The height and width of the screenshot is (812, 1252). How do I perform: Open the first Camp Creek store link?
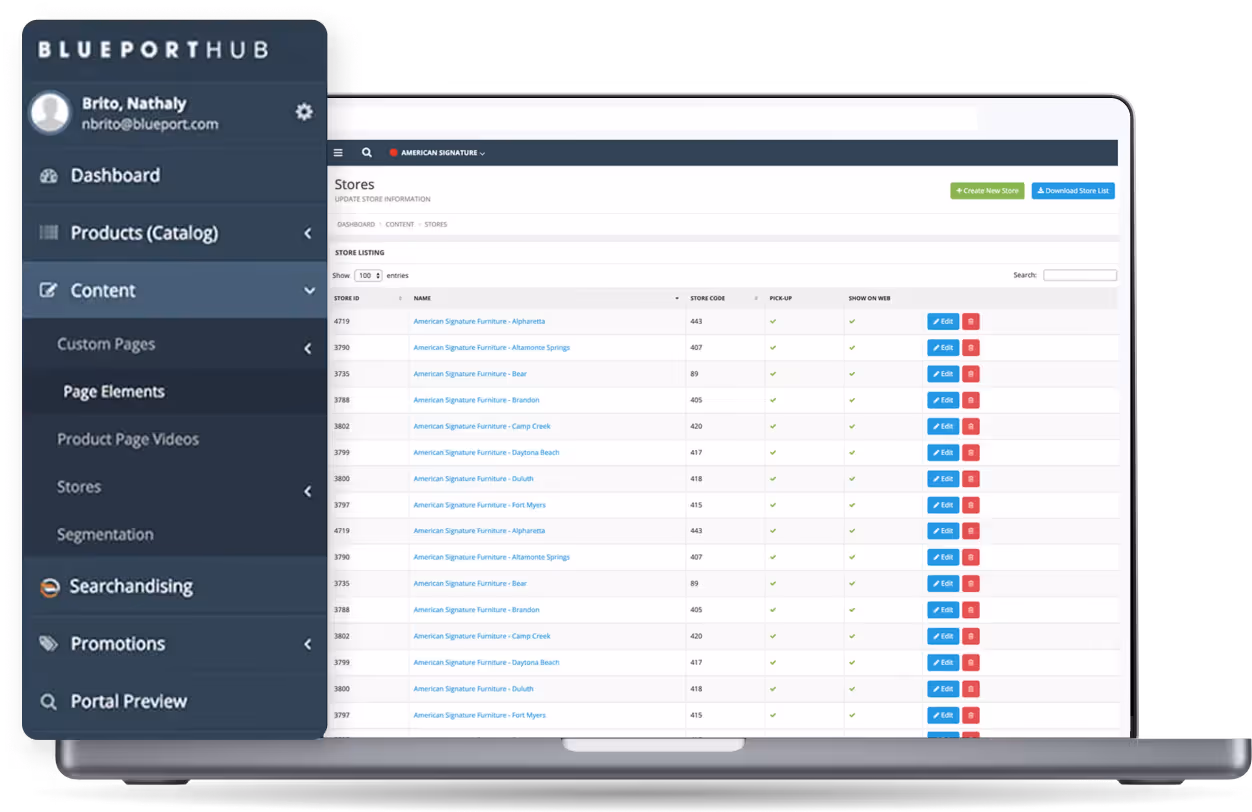tap(482, 426)
